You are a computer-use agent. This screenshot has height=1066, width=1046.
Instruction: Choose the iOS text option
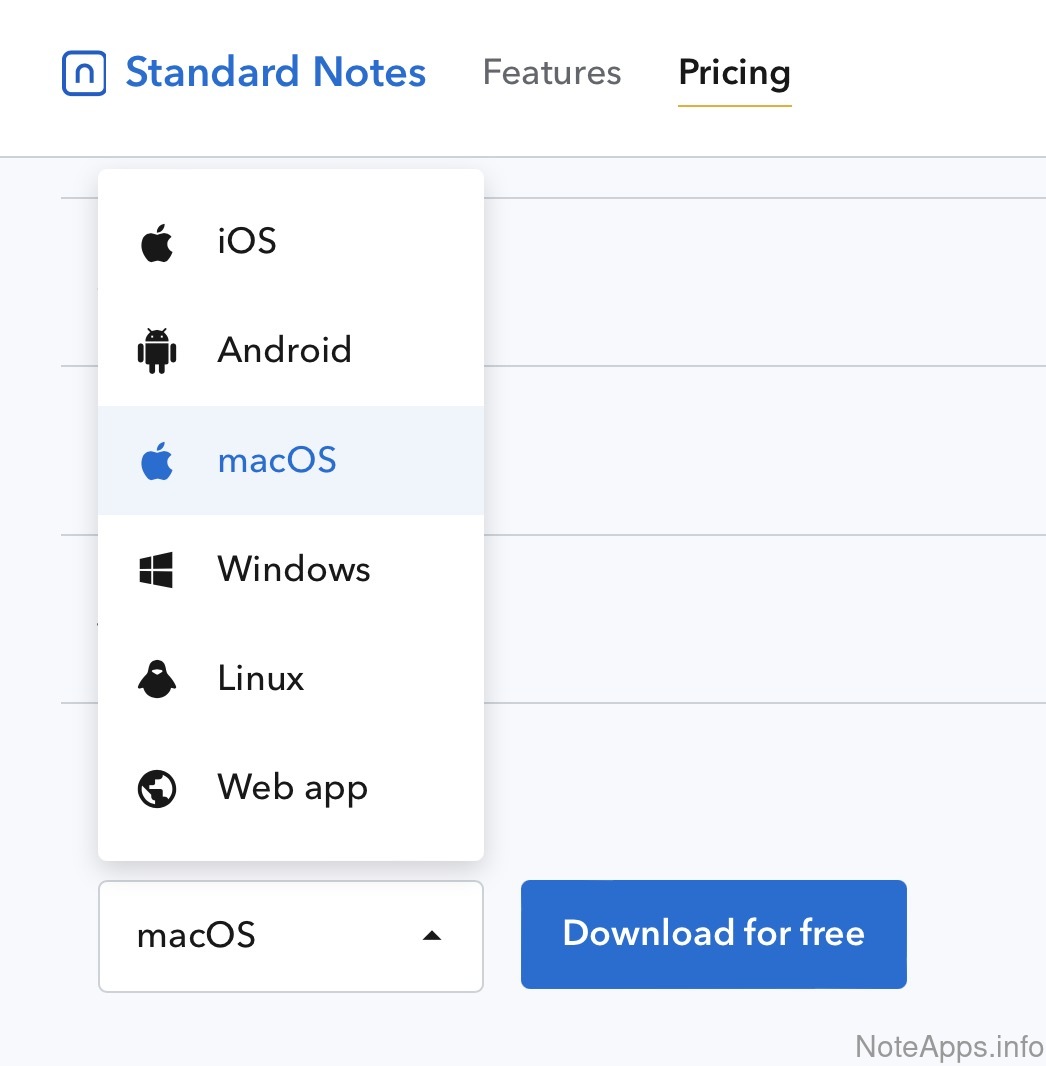[x=247, y=241]
